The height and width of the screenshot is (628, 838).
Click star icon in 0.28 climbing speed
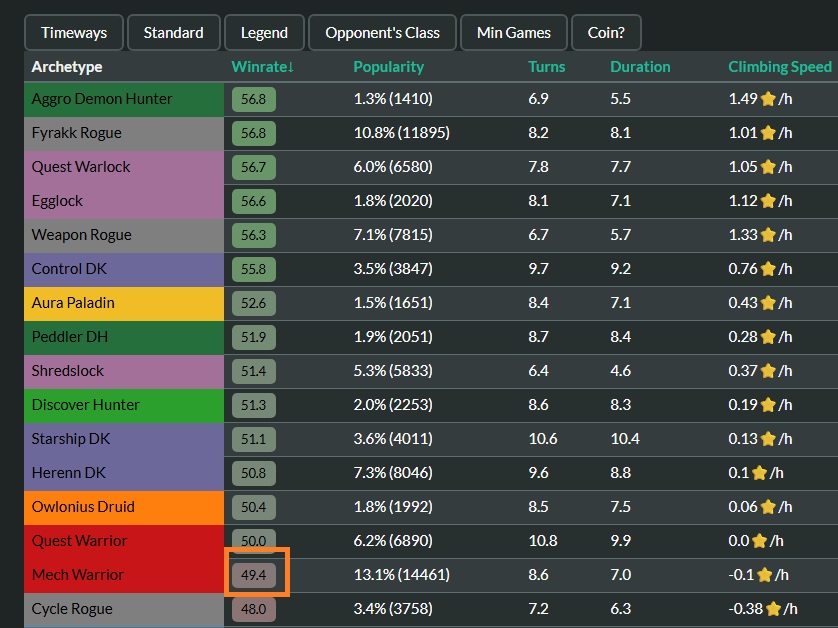point(768,337)
